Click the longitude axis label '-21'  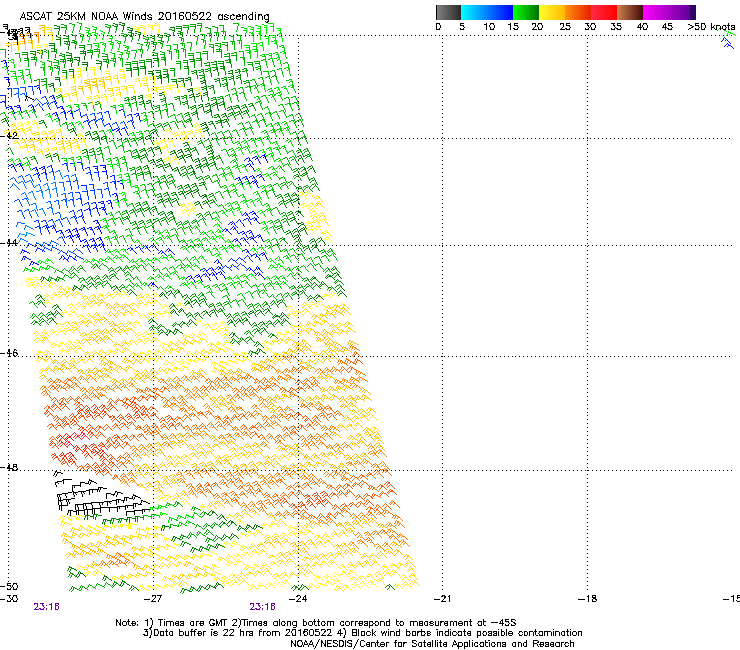[442, 599]
